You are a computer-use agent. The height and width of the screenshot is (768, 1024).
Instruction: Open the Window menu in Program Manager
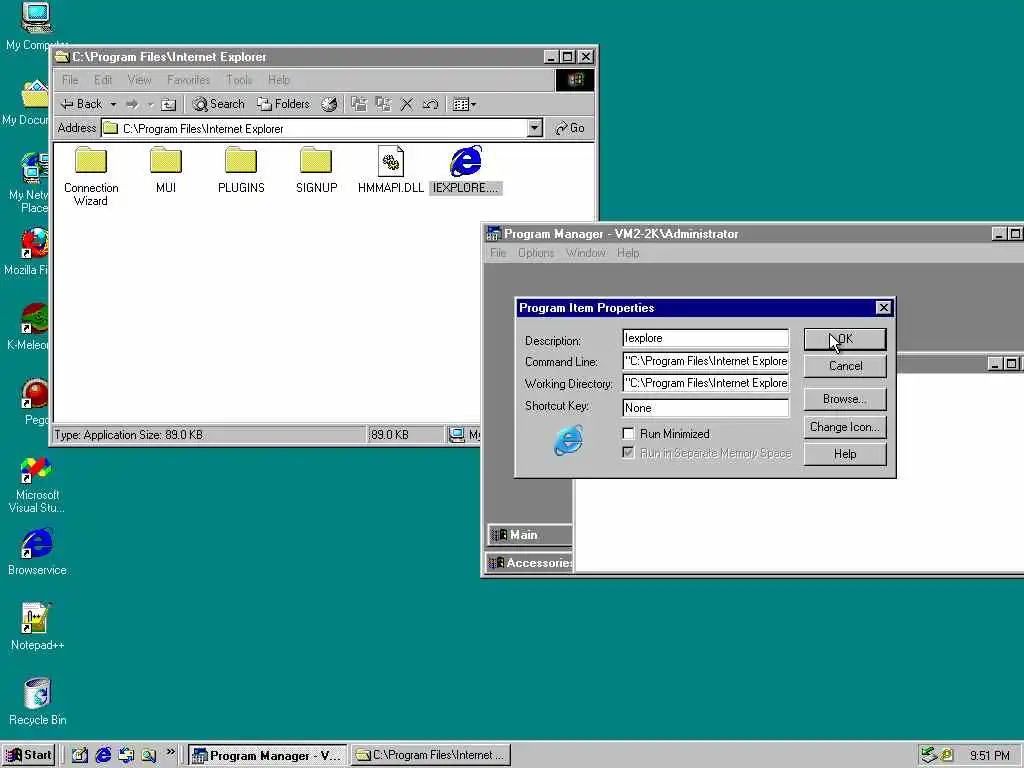[586, 253]
